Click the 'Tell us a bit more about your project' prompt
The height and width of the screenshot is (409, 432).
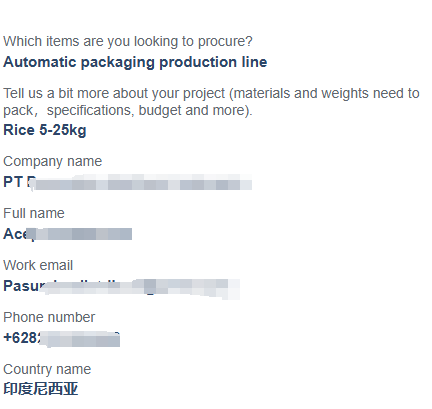[x=211, y=102]
